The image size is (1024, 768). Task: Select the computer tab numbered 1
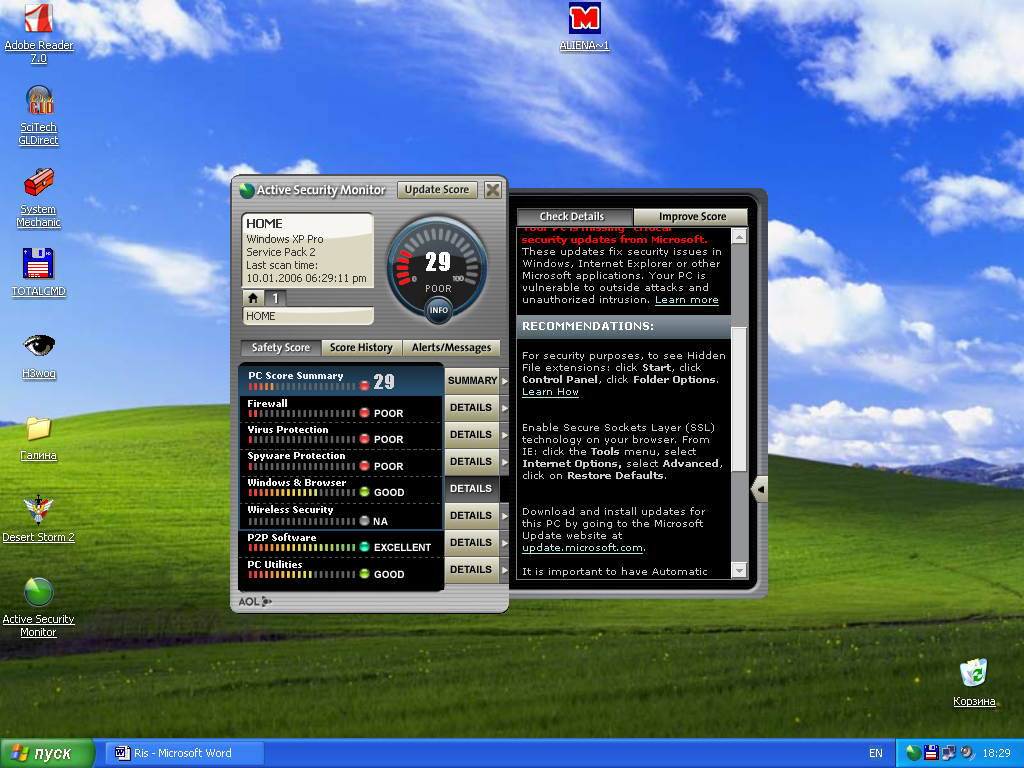(x=276, y=298)
